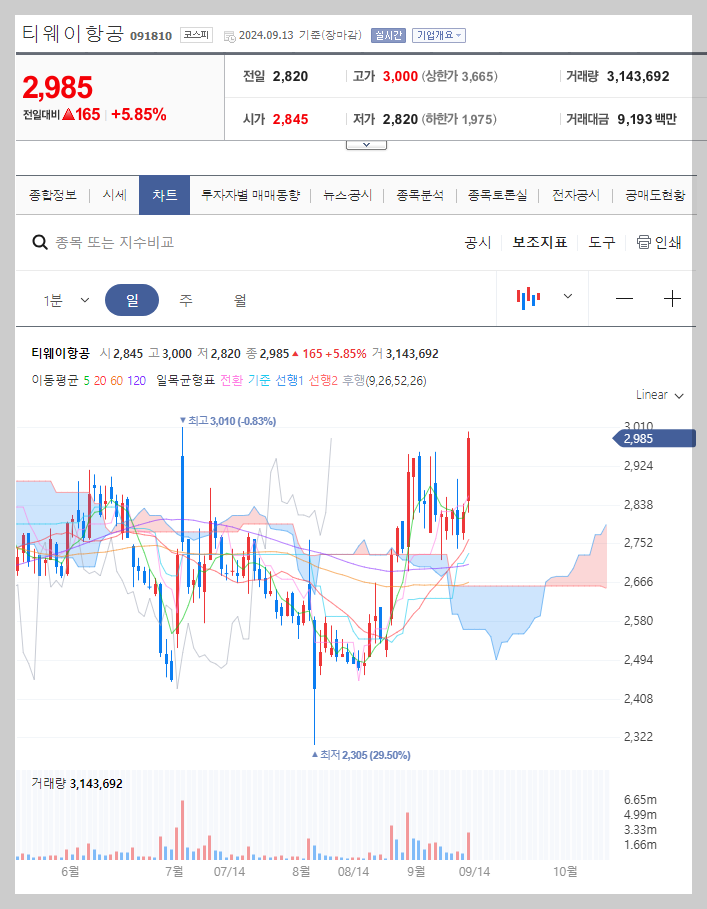The width and height of the screenshot is (707, 909).
Task: Click the moving average 20 legend
Action: click(100, 381)
